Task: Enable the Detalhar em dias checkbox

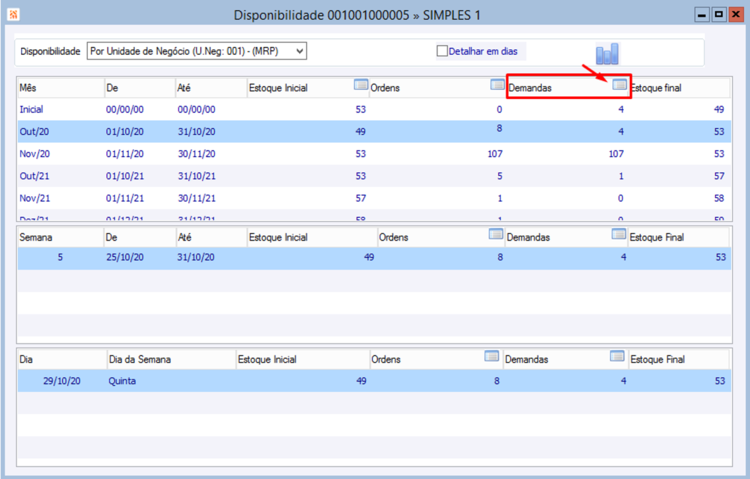Action: click(x=442, y=51)
